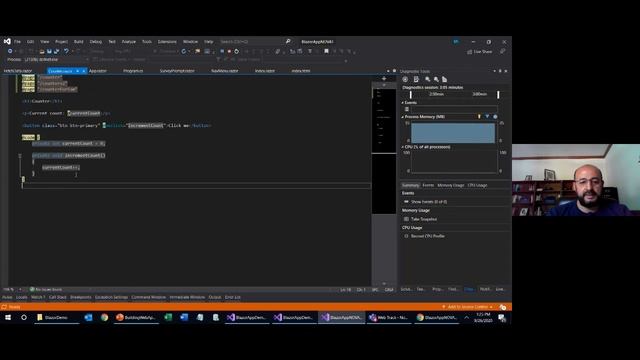Switch to the Index.razor tab
640x360 pixels.
click(x=264, y=71)
